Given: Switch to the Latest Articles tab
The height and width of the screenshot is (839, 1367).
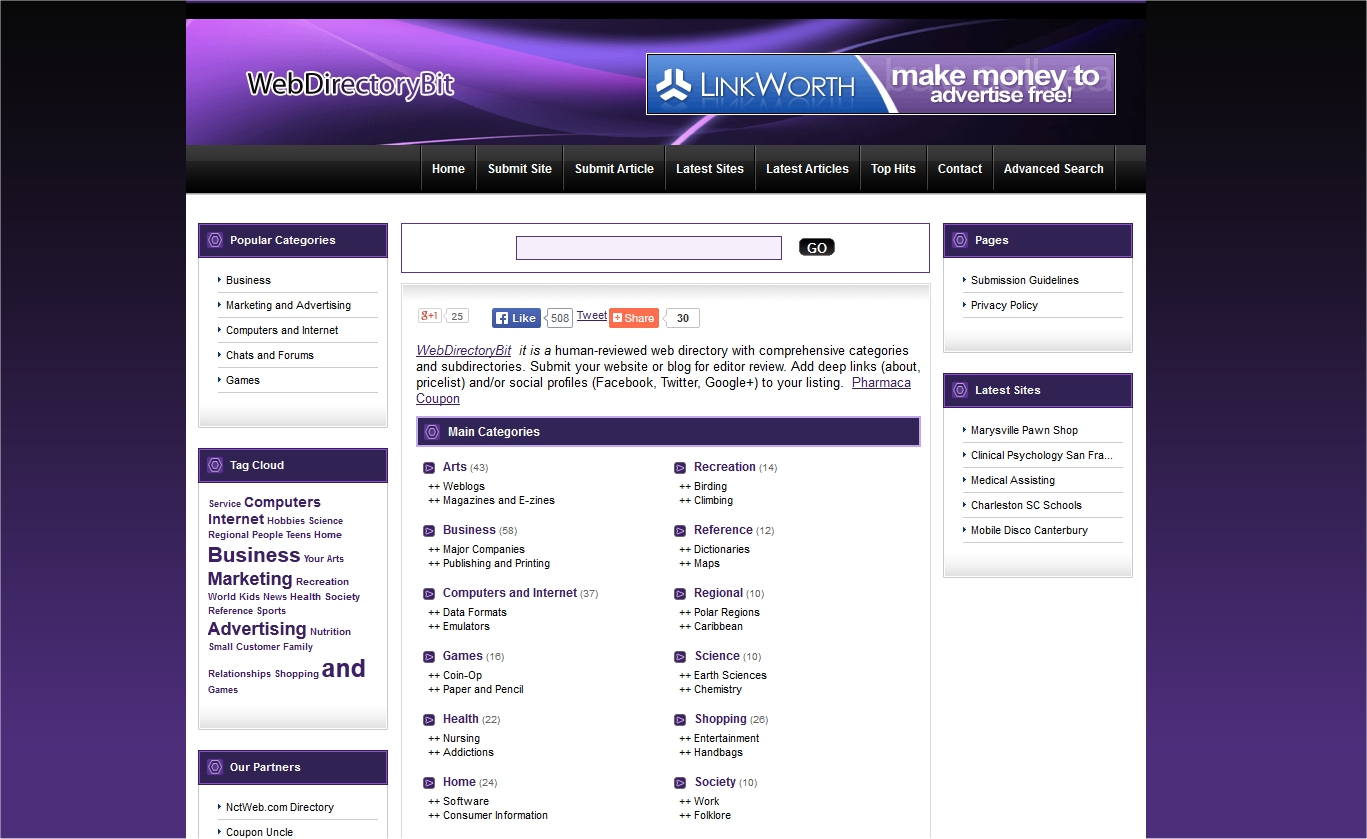Looking at the screenshot, I should pos(807,168).
